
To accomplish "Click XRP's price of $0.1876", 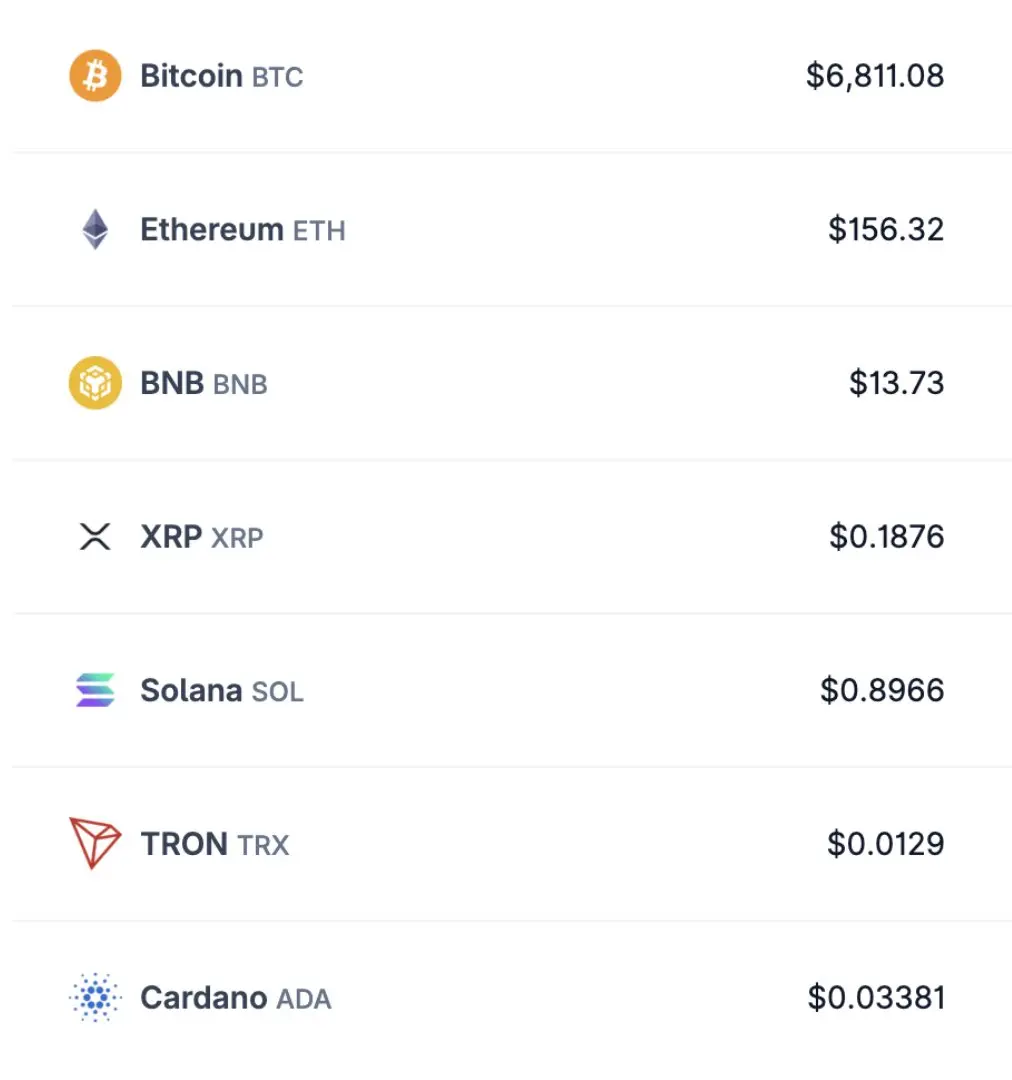I will [x=886, y=537].
